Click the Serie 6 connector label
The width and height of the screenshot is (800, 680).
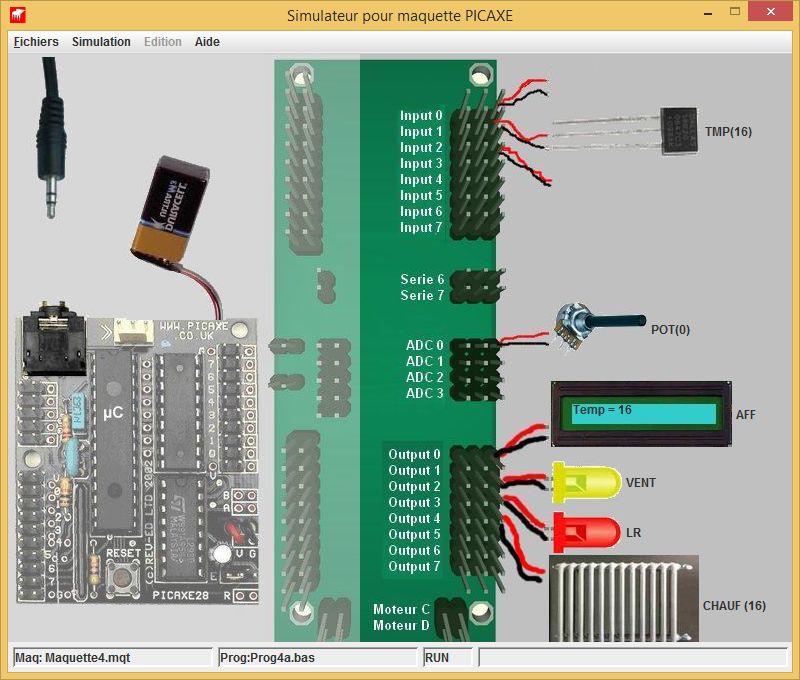click(x=422, y=279)
